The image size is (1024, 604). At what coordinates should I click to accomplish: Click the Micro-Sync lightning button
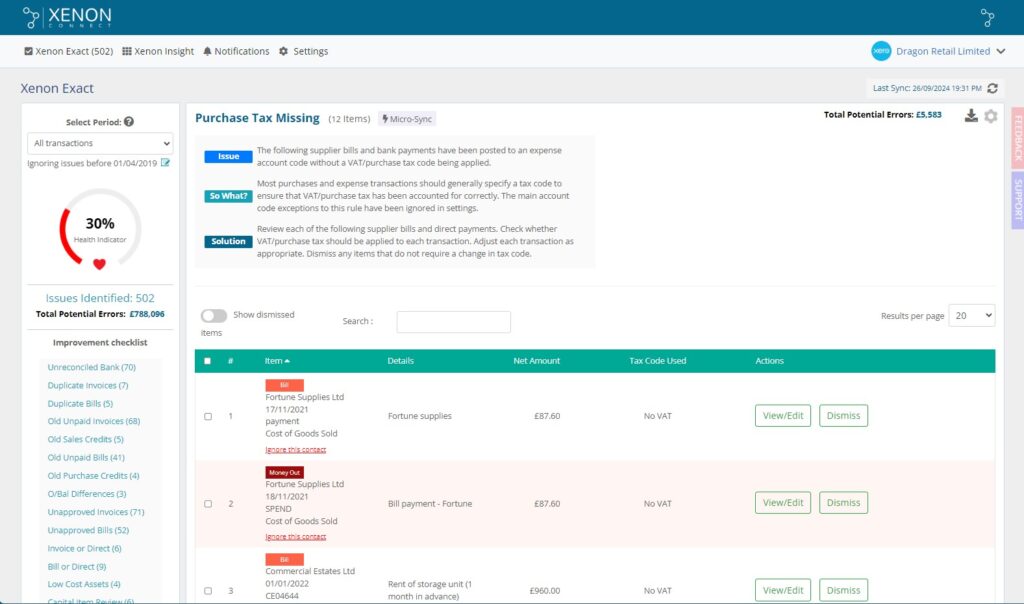click(x=407, y=119)
